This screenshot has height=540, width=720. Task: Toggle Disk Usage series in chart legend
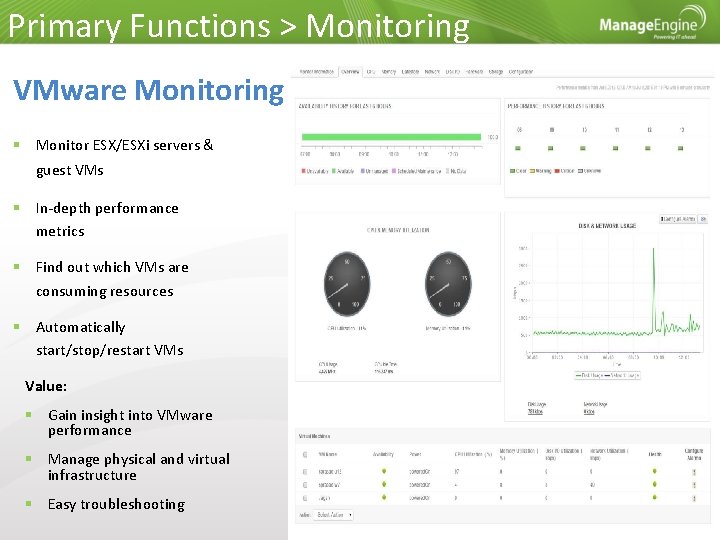589,376
